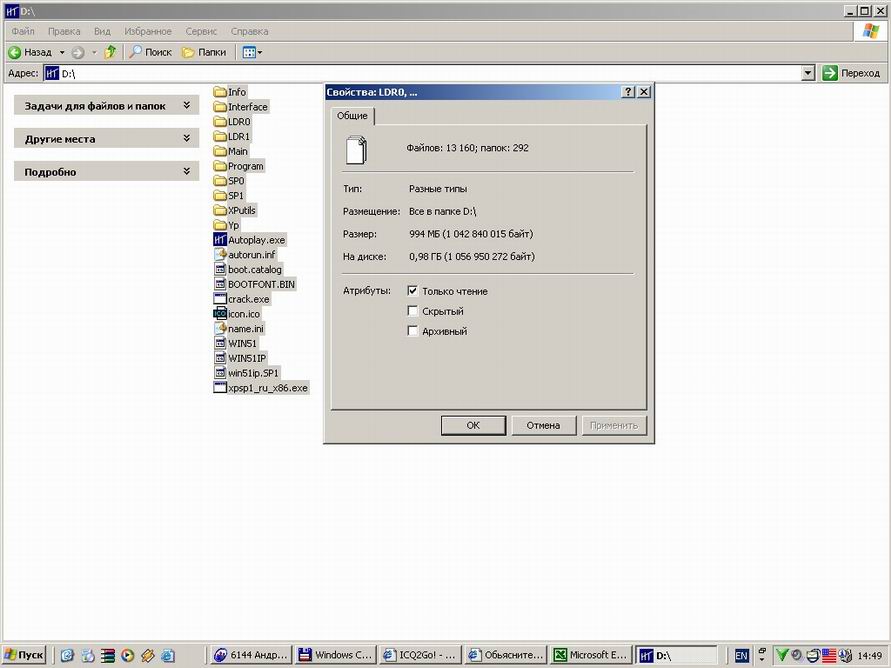This screenshot has width=891, height=668.
Task: Click the Up folder toolbar icon
Action: 110,52
